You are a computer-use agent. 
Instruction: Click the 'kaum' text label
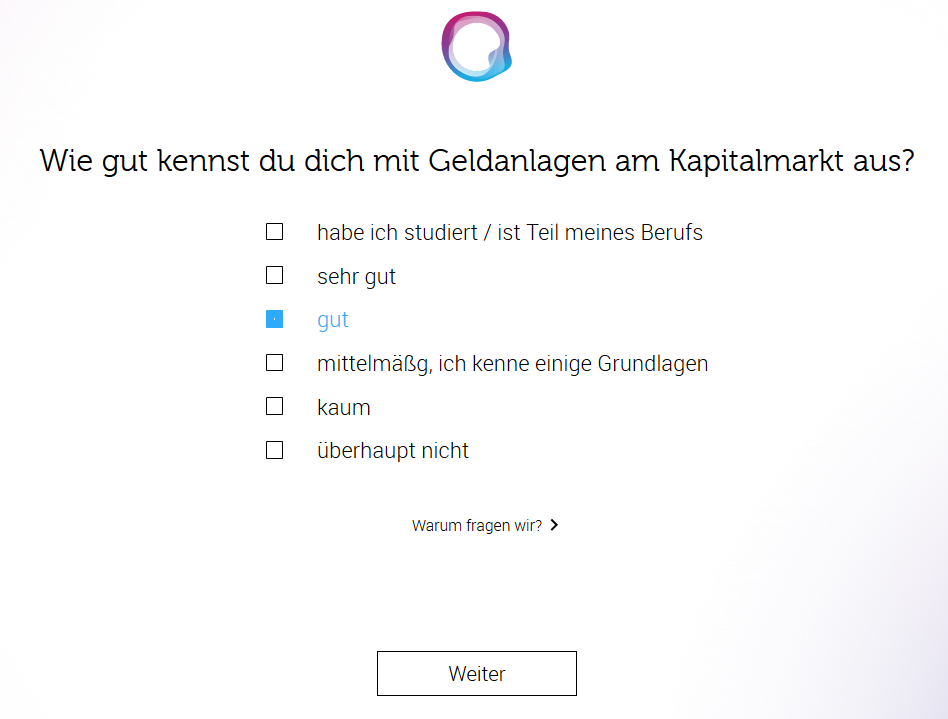tap(343, 407)
